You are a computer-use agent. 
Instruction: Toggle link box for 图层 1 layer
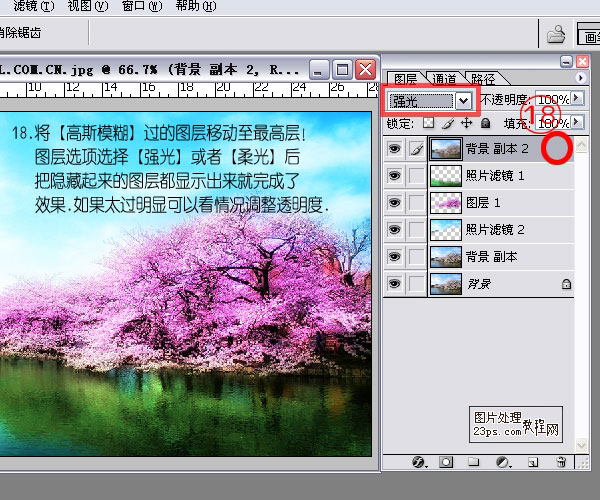417,202
